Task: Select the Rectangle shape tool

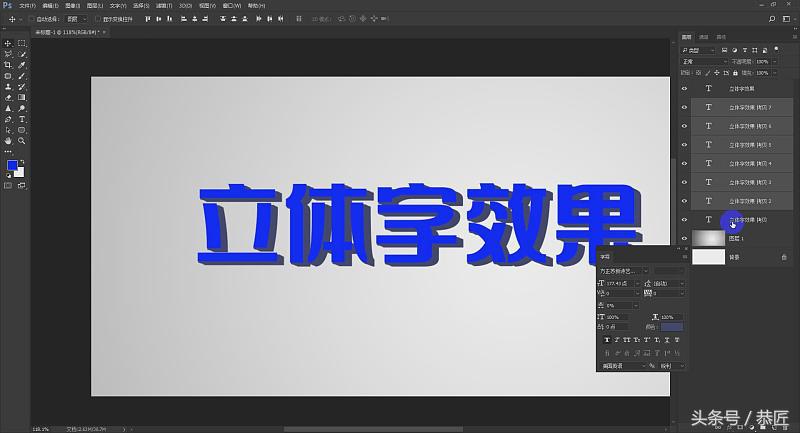Action: (x=22, y=130)
